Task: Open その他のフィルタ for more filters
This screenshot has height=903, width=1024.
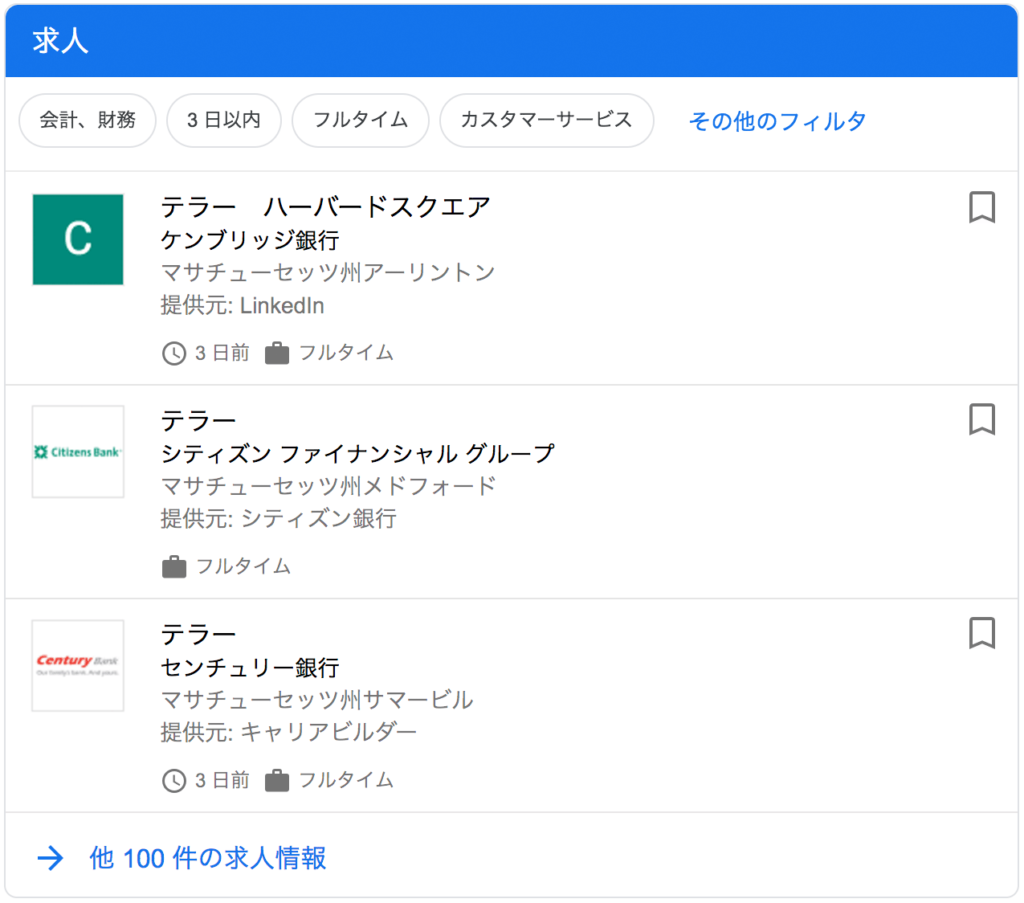Action: [777, 121]
